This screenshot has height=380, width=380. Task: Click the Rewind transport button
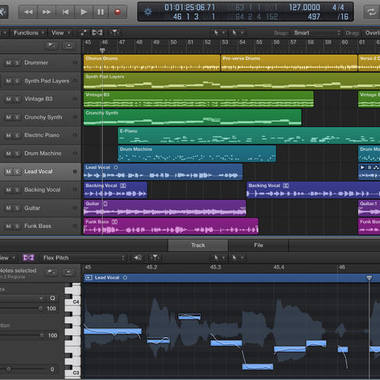28,12
